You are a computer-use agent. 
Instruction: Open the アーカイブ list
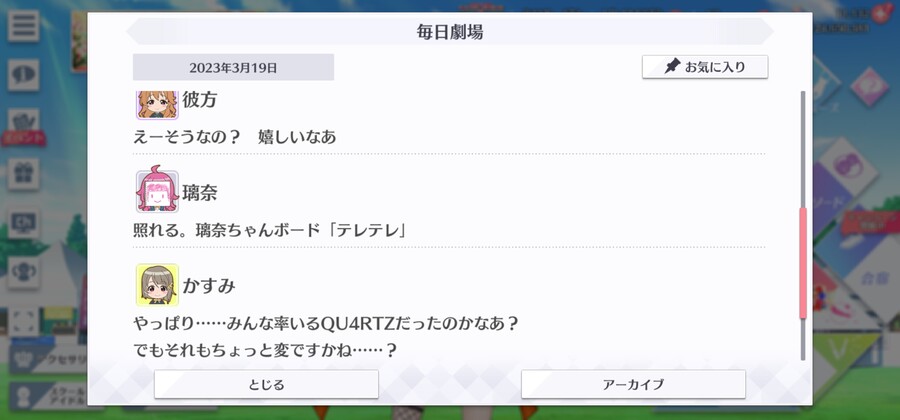tap(633, 384)
